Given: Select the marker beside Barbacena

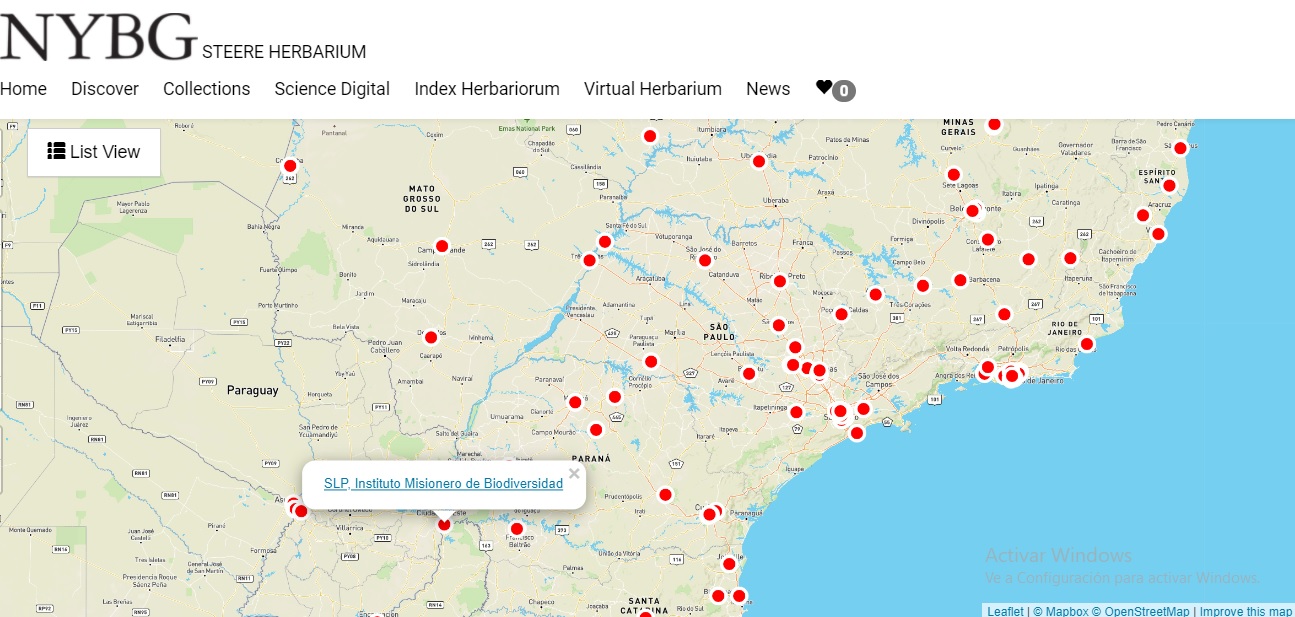Looking at the screenshot, I should (x=960, y=280).
